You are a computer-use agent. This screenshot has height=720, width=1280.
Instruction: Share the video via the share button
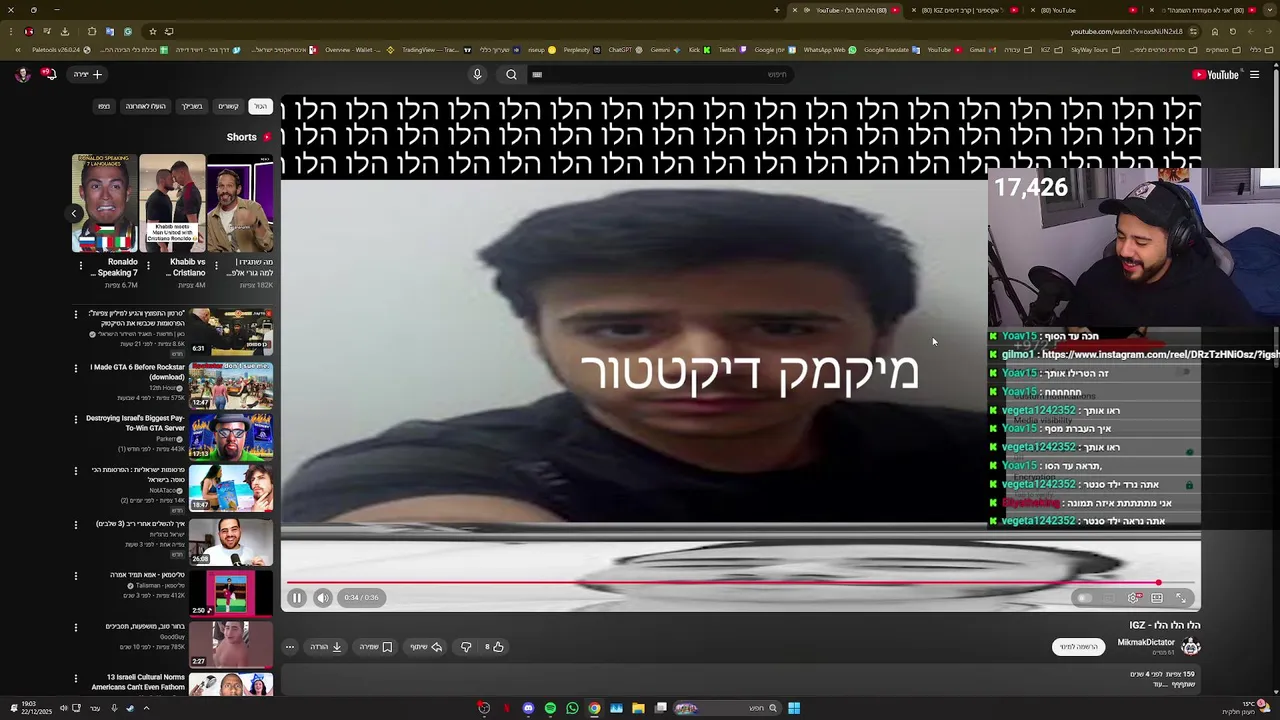(426, 647)
